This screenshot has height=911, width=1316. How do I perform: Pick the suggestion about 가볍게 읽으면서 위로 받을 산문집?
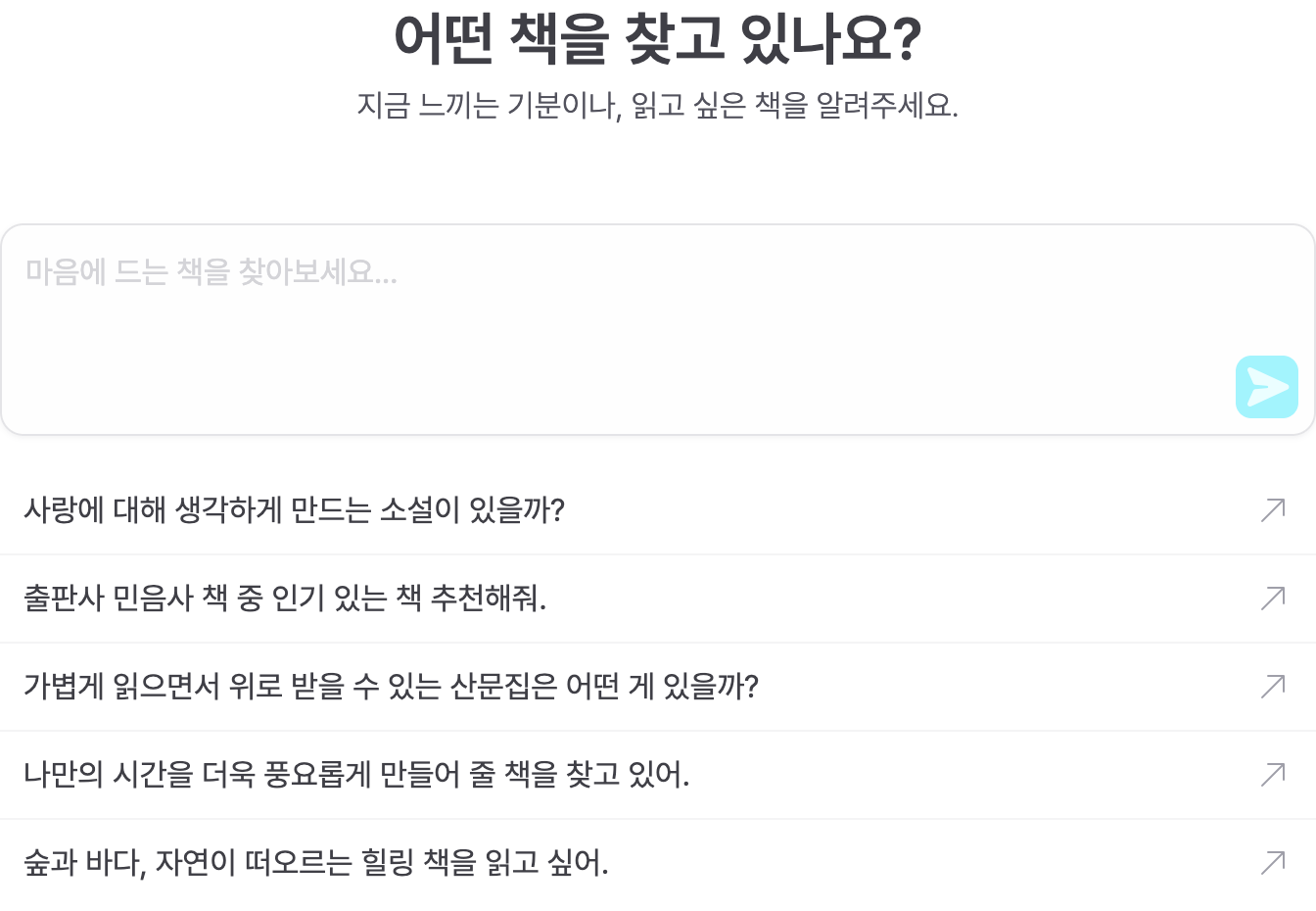(391, 687)
